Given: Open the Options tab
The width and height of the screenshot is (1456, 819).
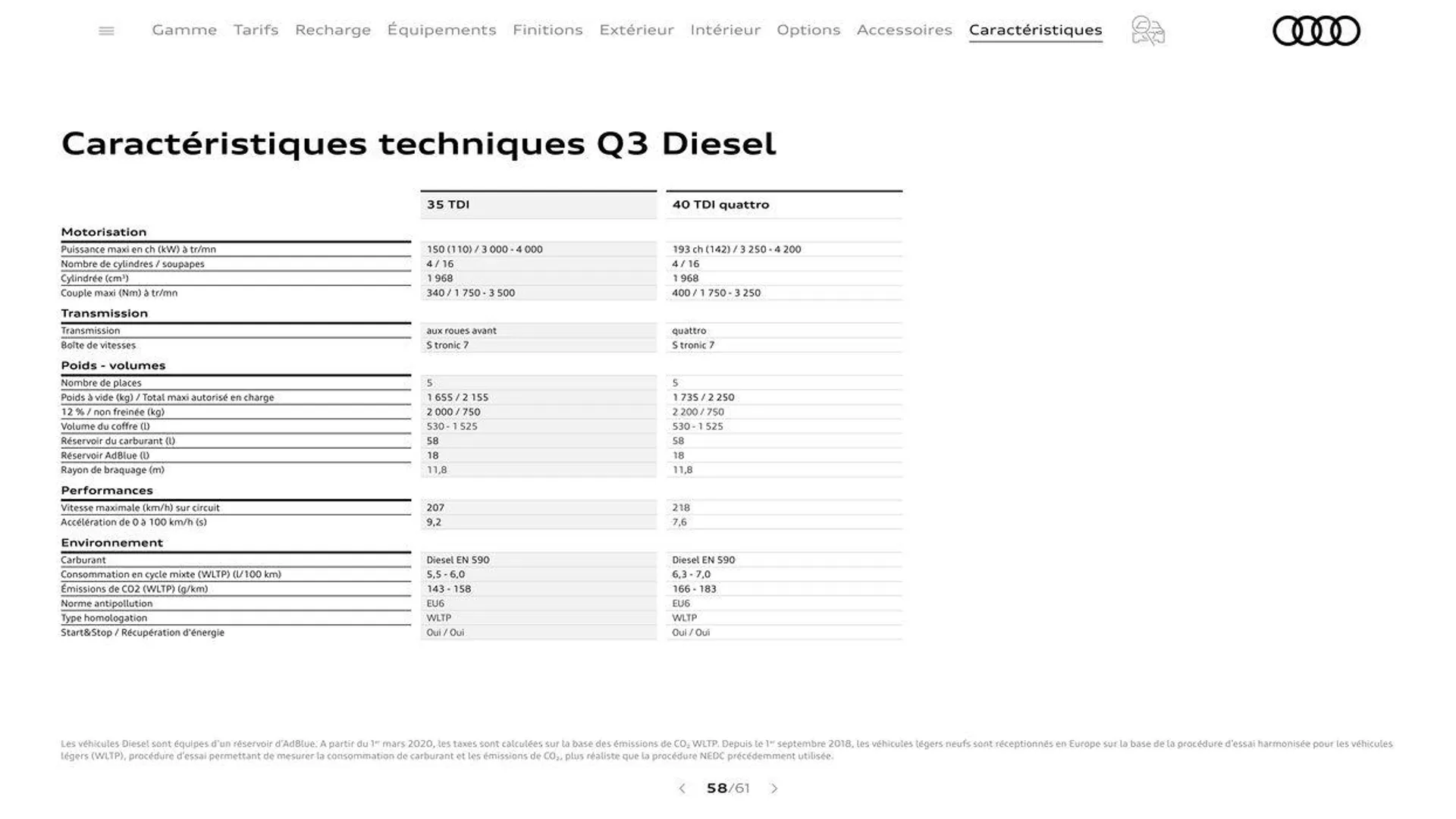Looking at the screenshot, I should 808,30.
